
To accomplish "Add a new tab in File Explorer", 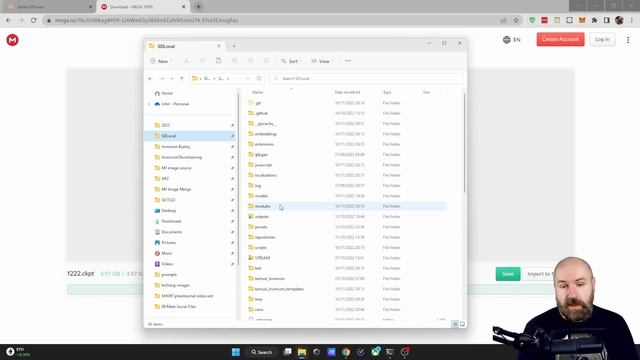I will pos(234,46).
